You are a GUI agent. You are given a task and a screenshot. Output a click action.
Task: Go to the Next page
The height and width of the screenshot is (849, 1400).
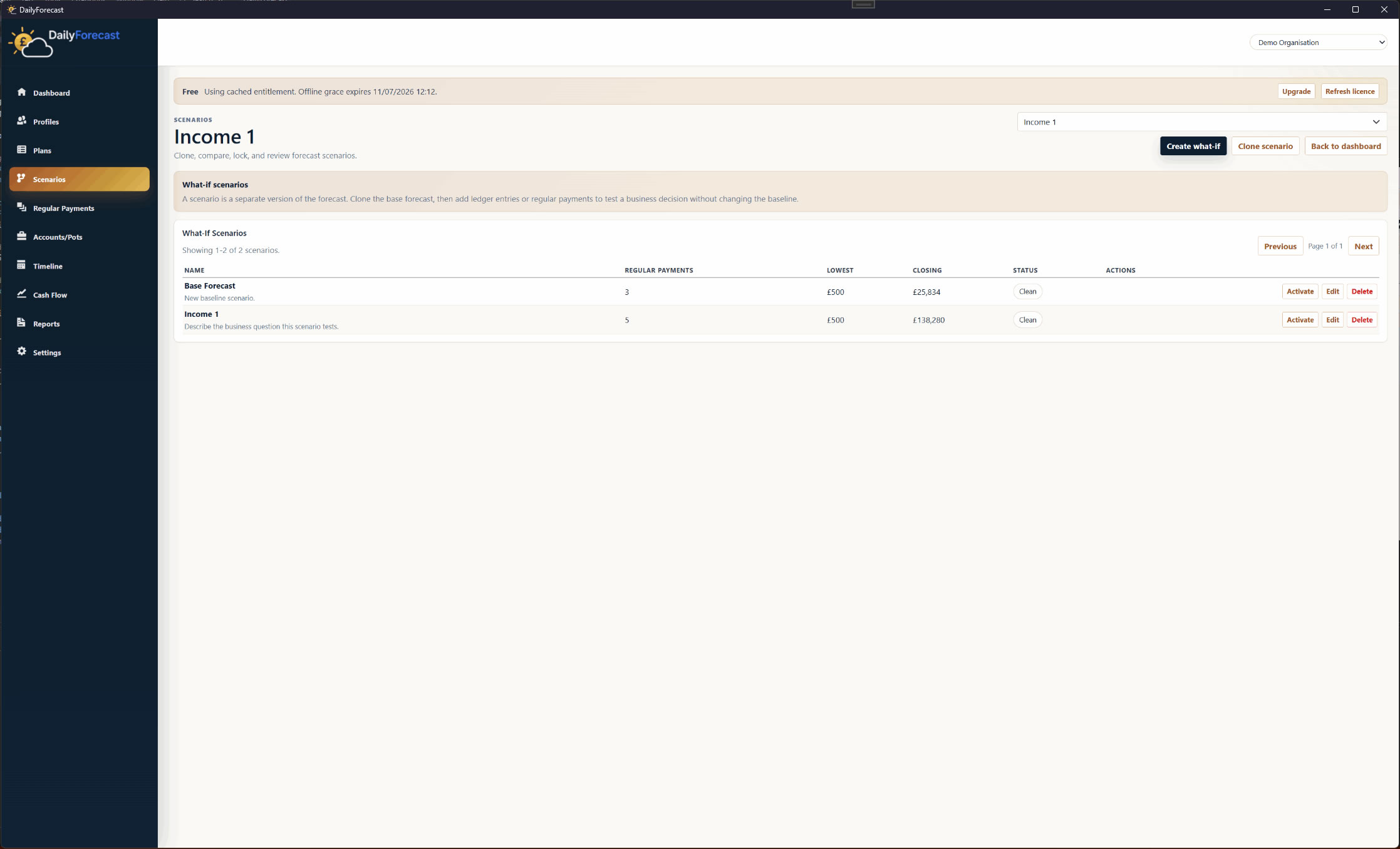[1364, 246]
